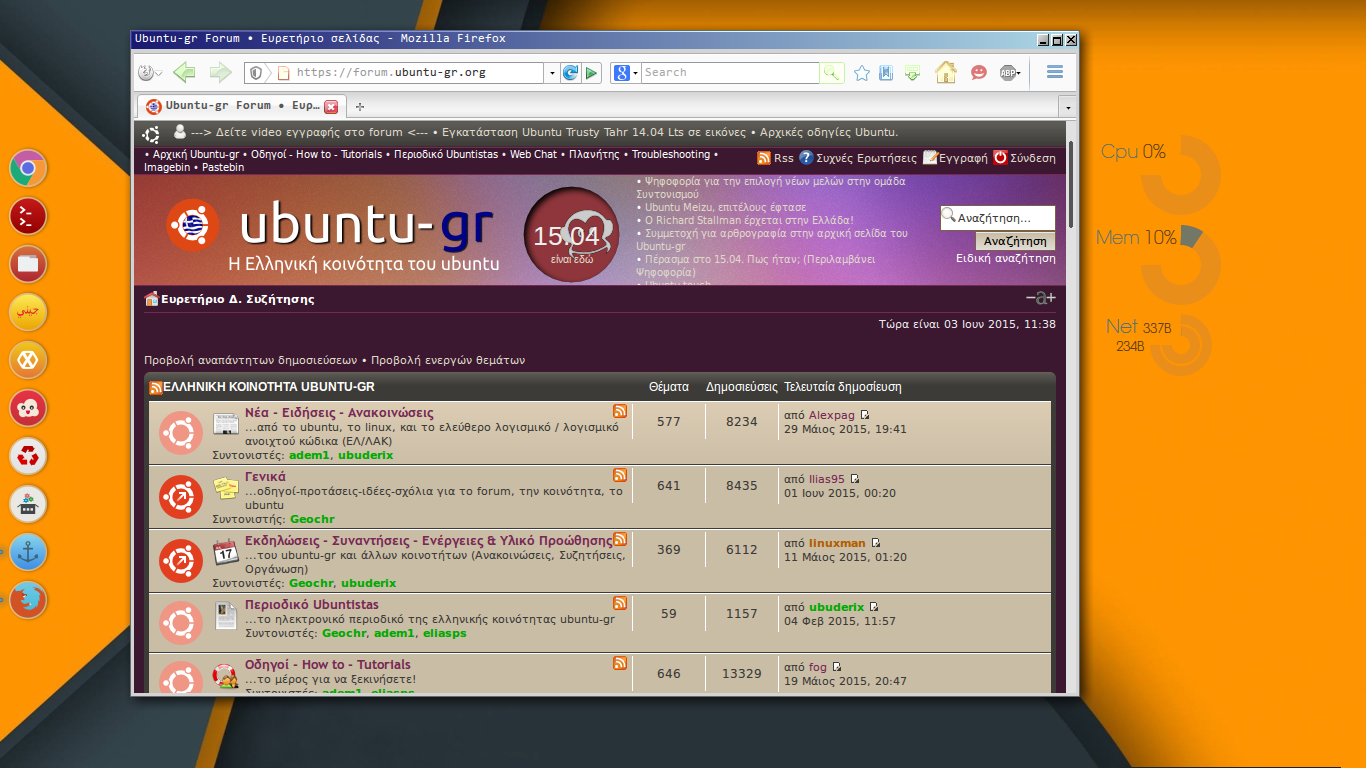Screen dimensions: 1366x768
Task: Click the green search magnifier button
Action: 832,73
